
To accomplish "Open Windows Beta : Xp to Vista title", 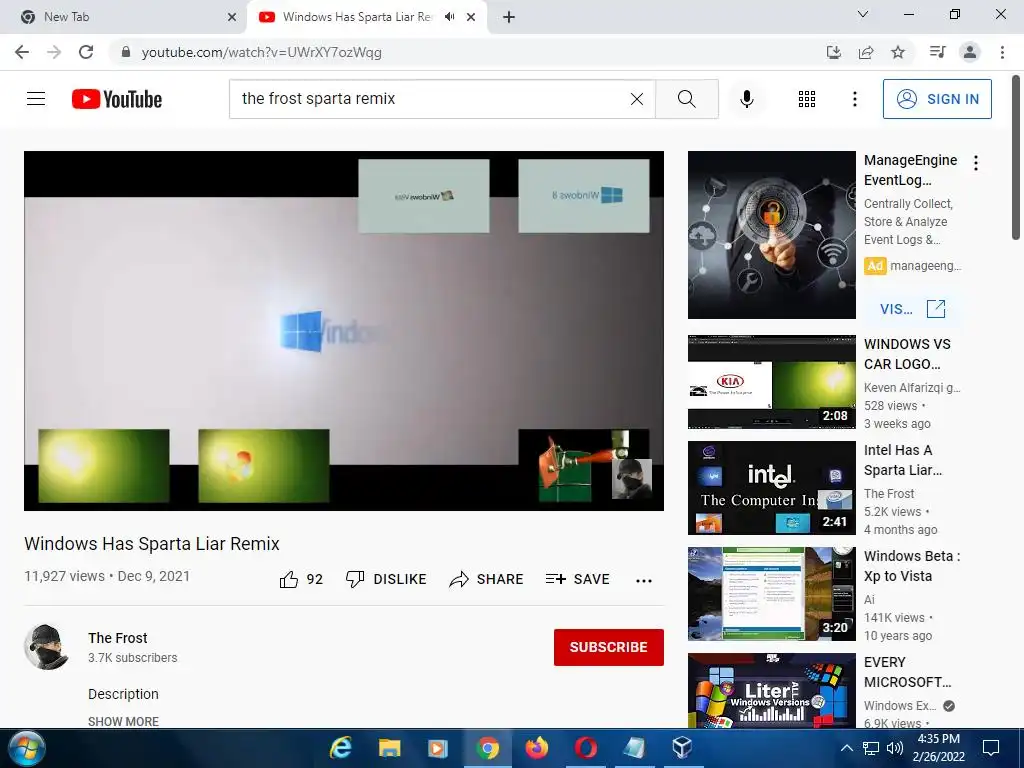I will click(912, 566).
